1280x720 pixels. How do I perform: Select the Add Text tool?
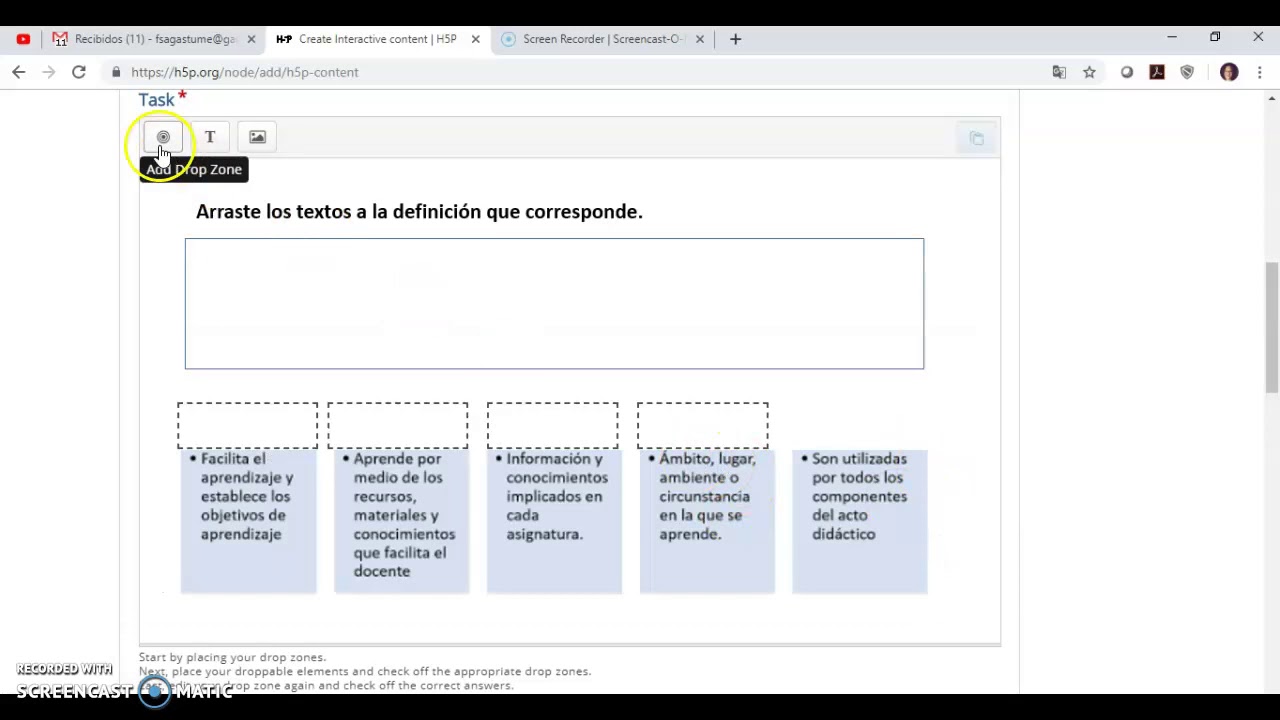pos(210,137)
